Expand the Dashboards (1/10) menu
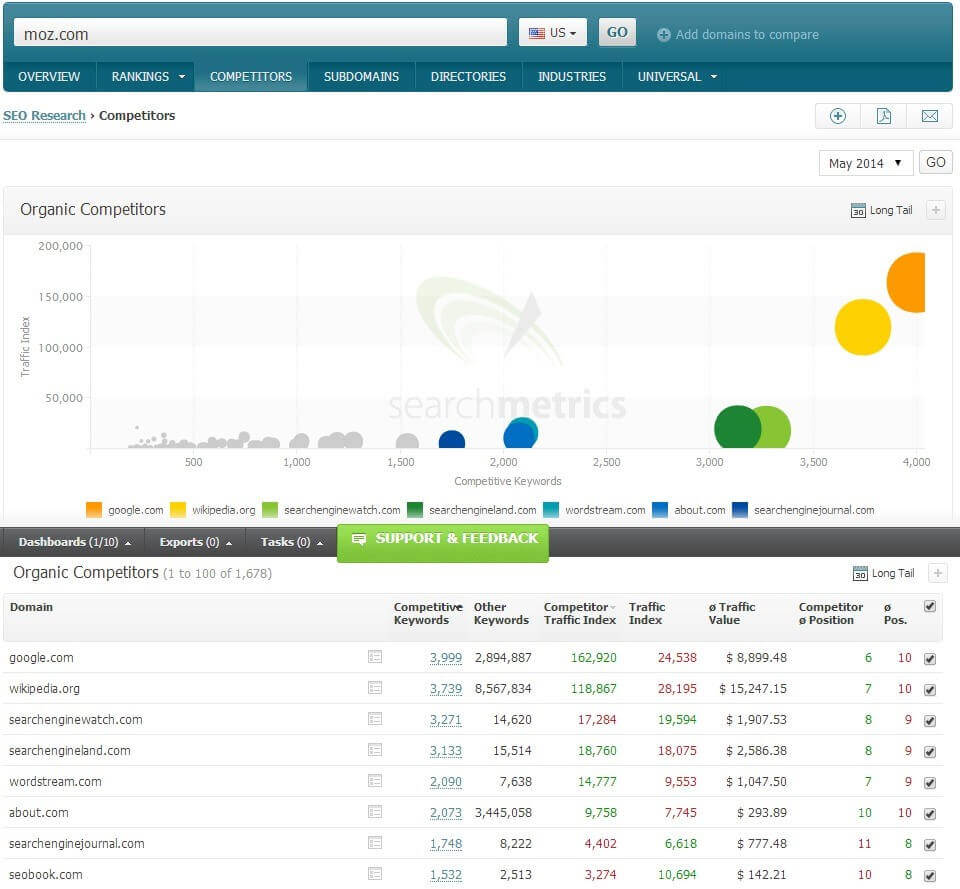This screenshot has width=960, height=889. pyautogui.click(x=74, y=542)
